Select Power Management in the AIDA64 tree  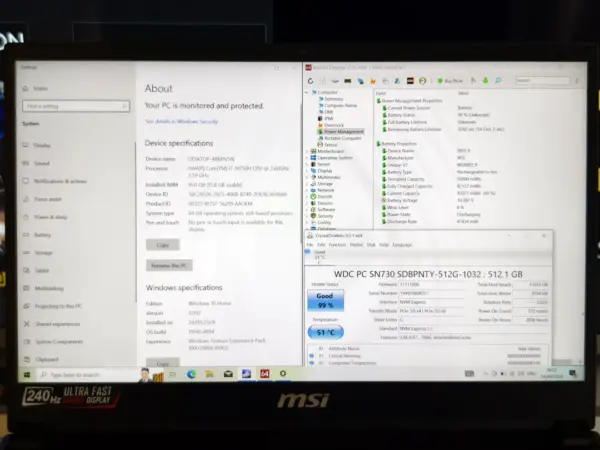coord(343,132)
